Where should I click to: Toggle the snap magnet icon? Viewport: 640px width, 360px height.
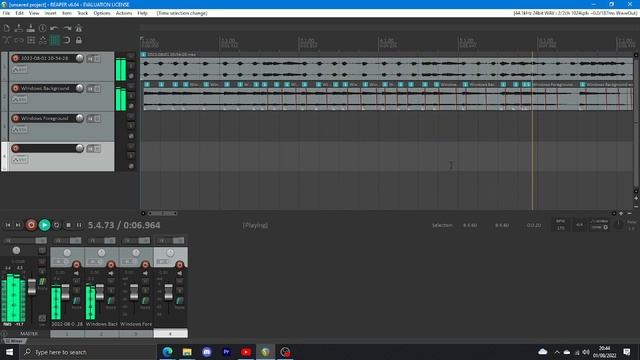pos(67,40)
